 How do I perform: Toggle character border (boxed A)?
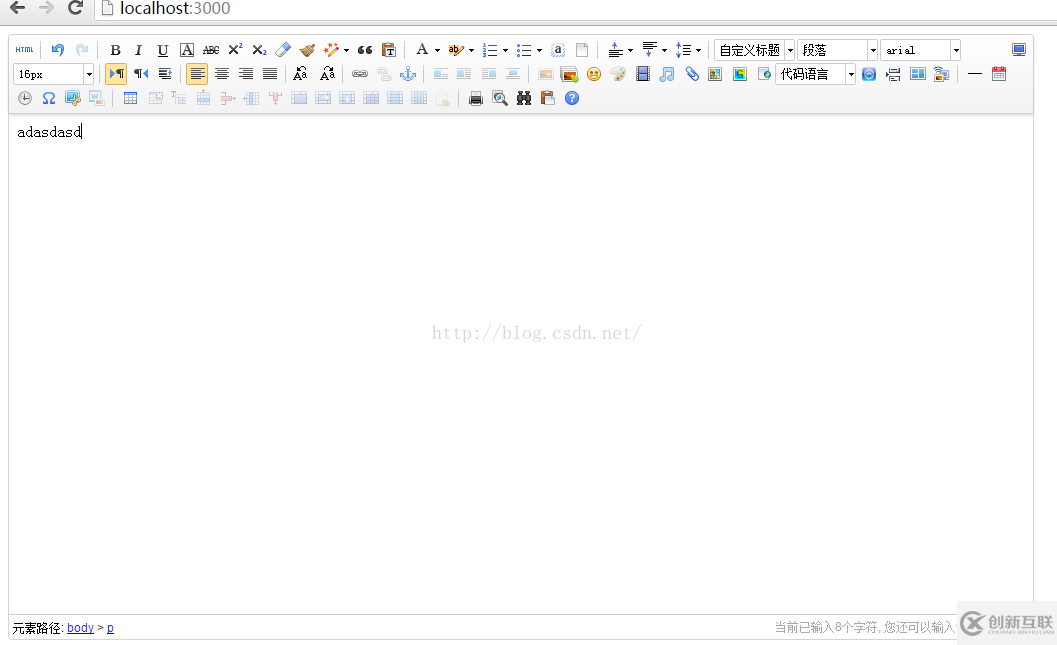coord(187,50)
